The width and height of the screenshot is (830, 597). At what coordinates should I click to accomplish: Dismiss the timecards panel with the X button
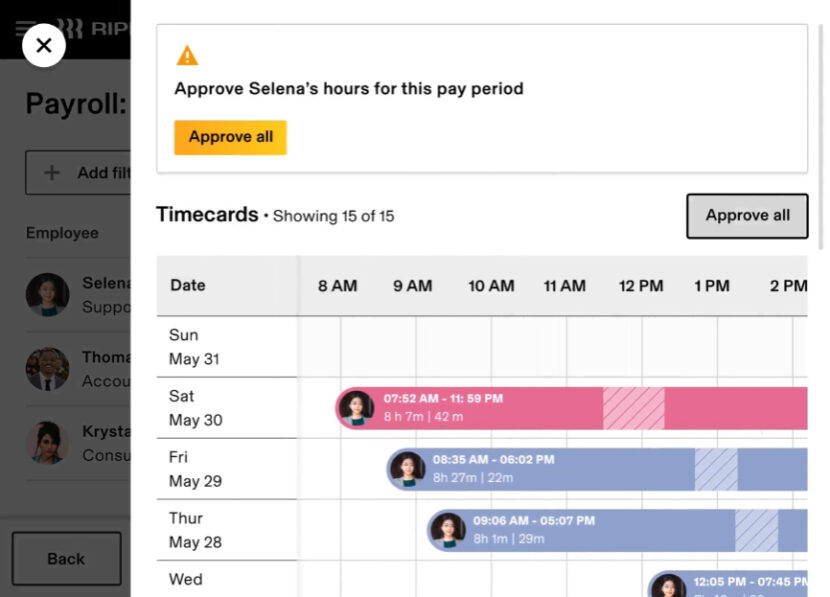click(x=44, y=45)
